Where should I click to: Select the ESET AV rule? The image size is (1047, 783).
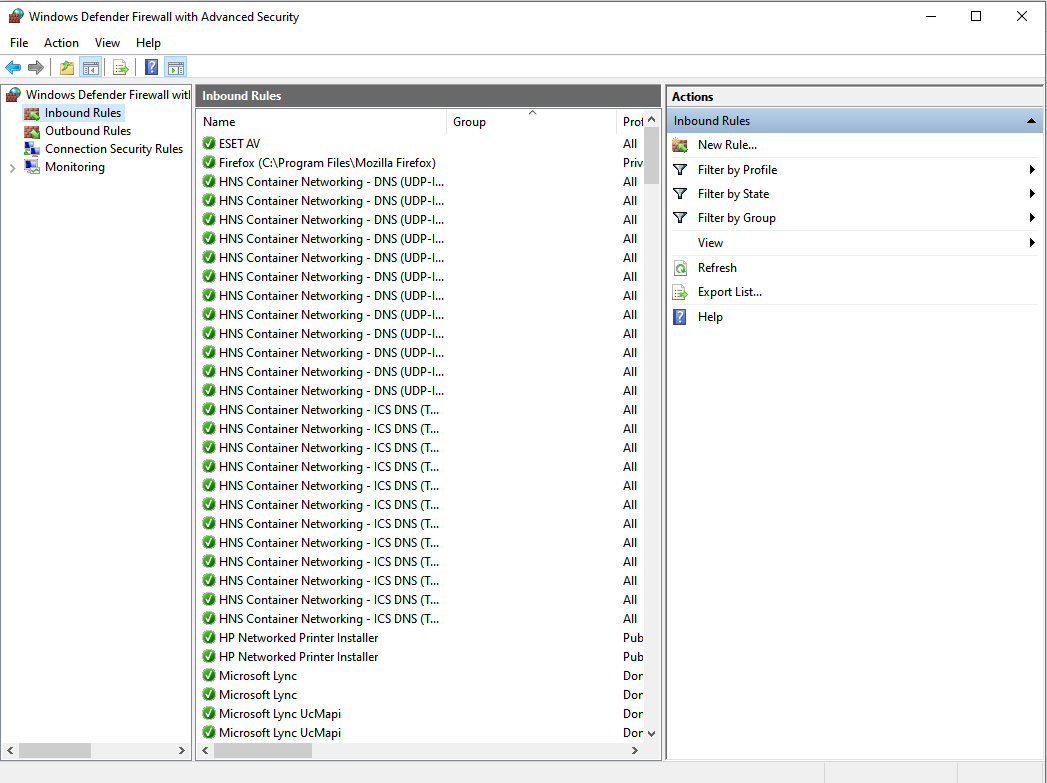point(241,143)
